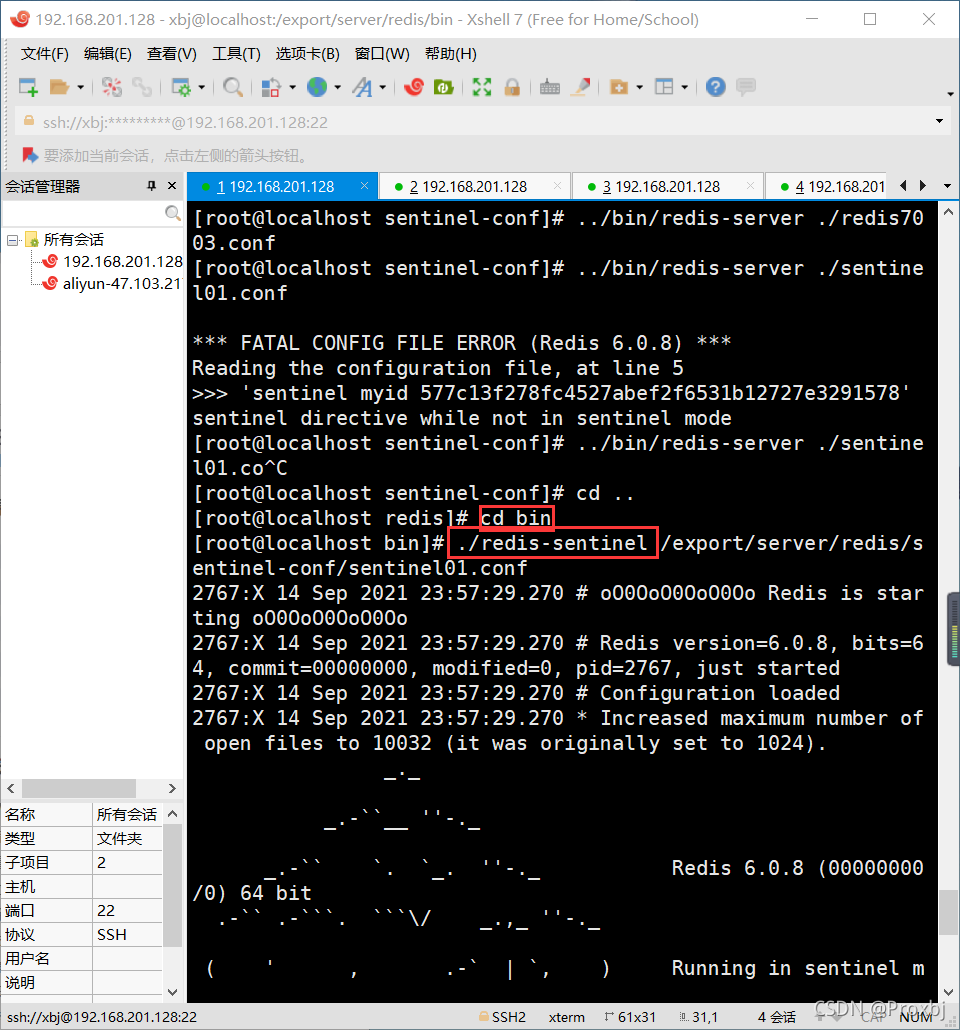Select the aliyun-47.103.21 session in tree
This screenshot has width=960, height=1030.
point(122,284)
